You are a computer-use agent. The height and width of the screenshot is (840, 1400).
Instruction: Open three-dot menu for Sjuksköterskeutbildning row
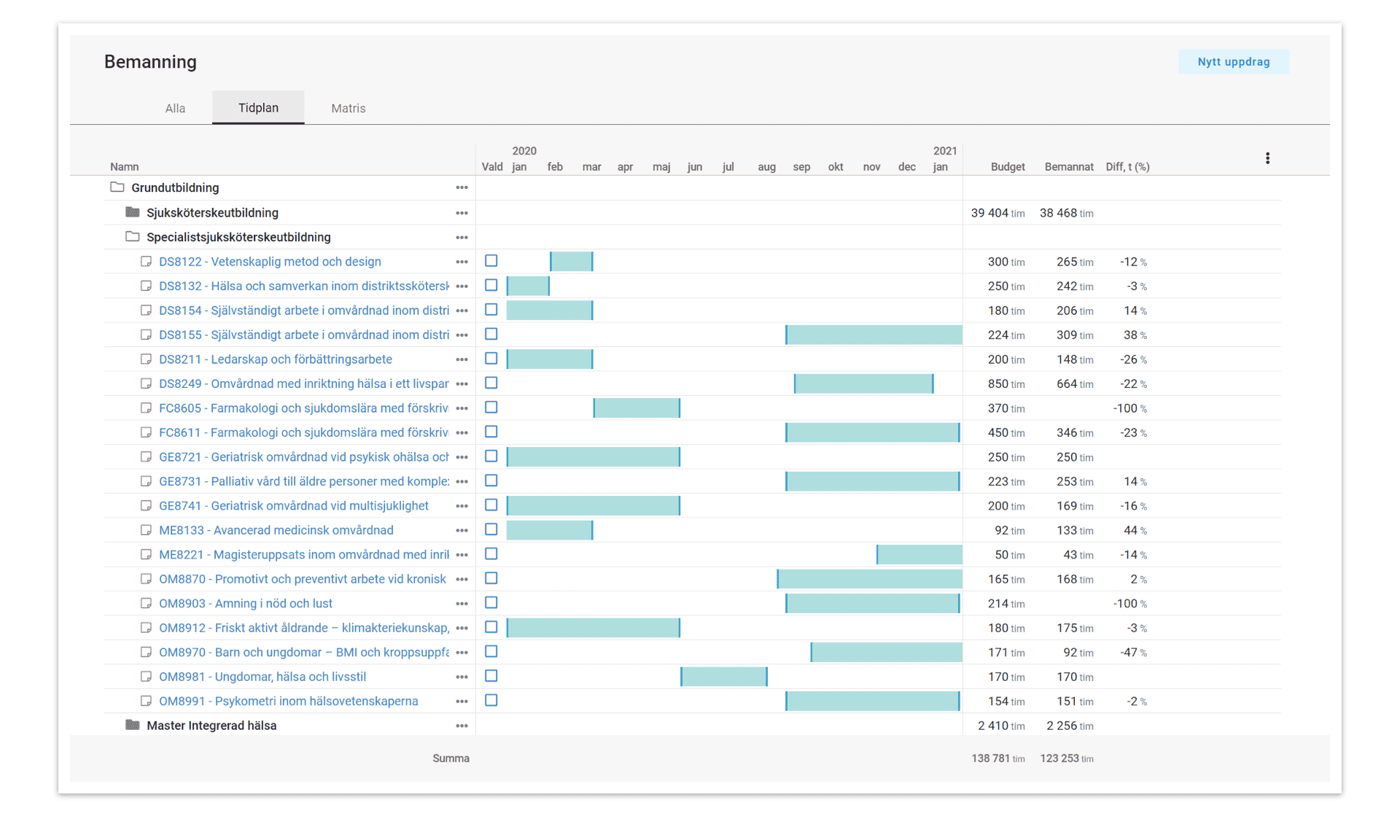click(462, 213)
